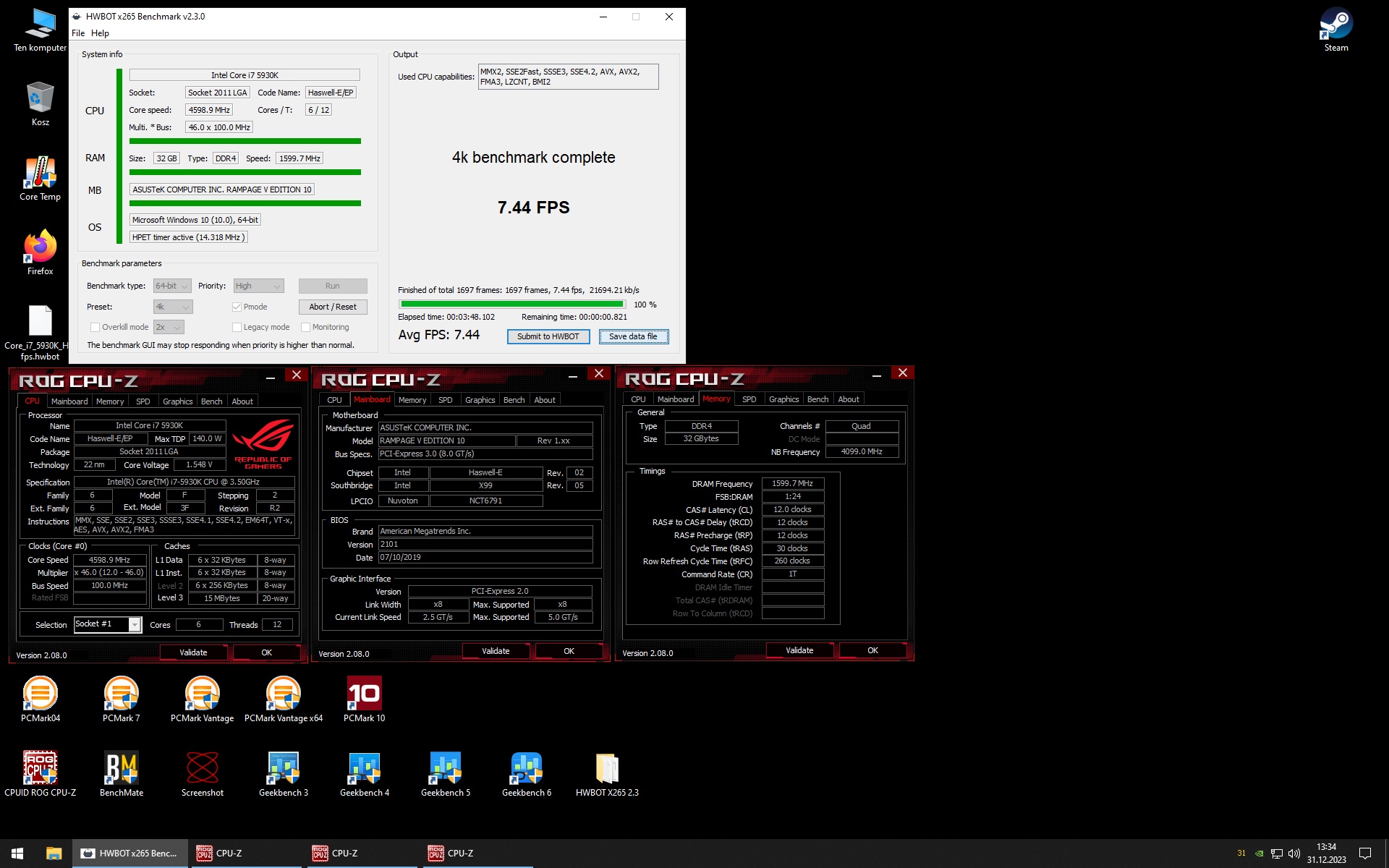Open the Screenshot desktop shortcut
This screenshot has height=868, width=1389.
[x=203, y=774]
